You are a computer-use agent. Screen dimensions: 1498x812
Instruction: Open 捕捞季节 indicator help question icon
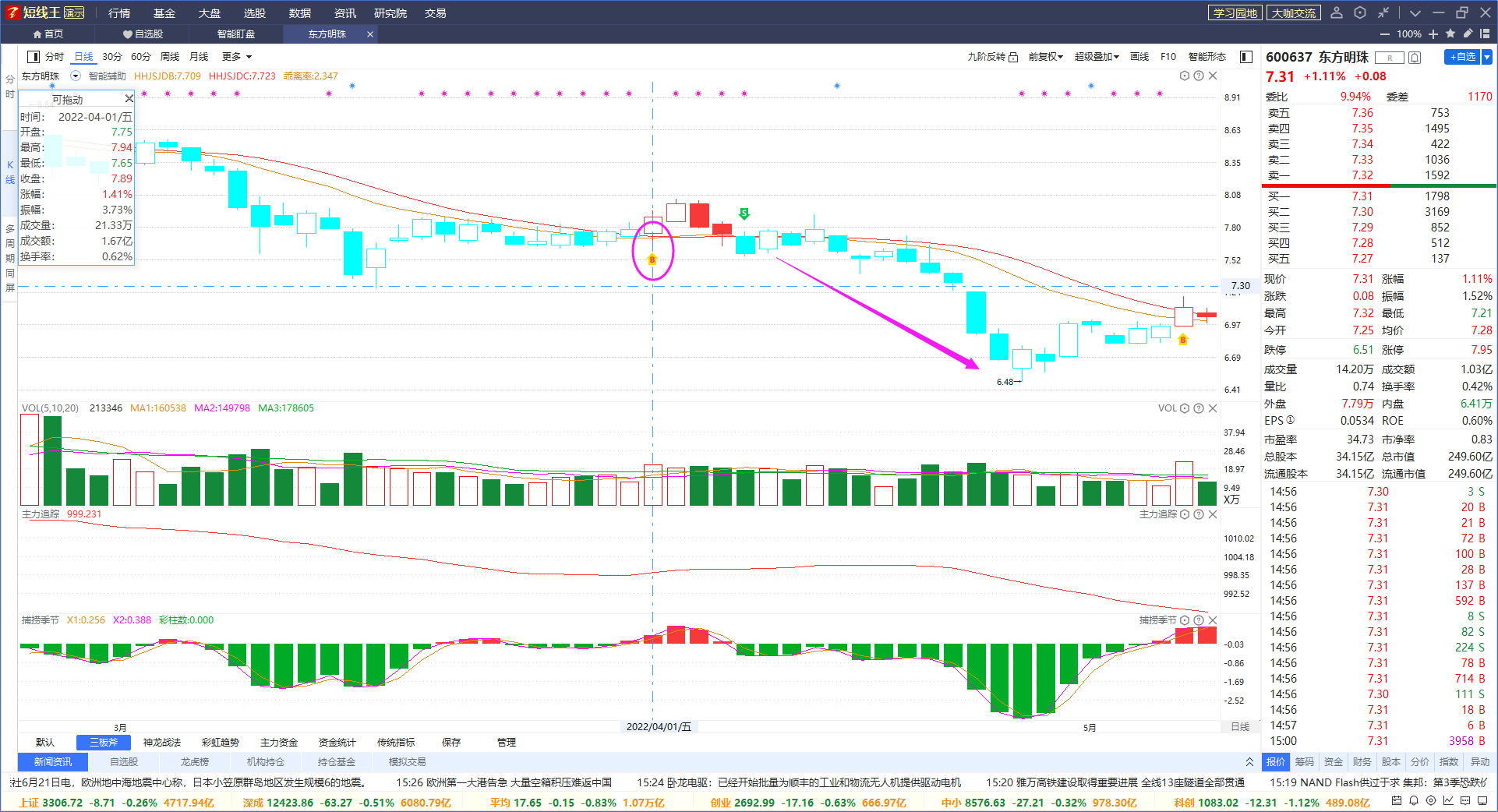(1199, 620)
